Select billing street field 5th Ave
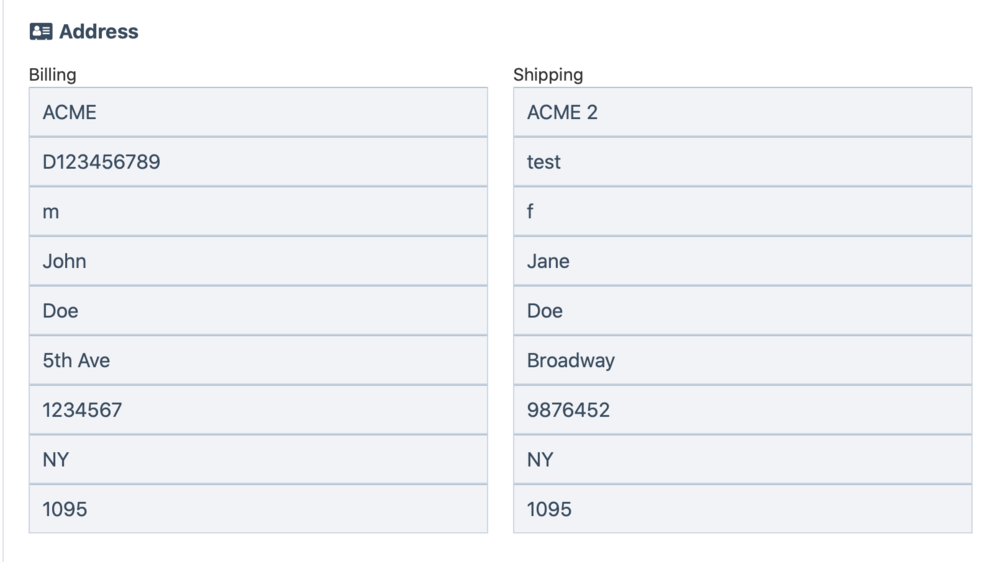The width and height of the screenshot is (1000, 562). [258, 360]
